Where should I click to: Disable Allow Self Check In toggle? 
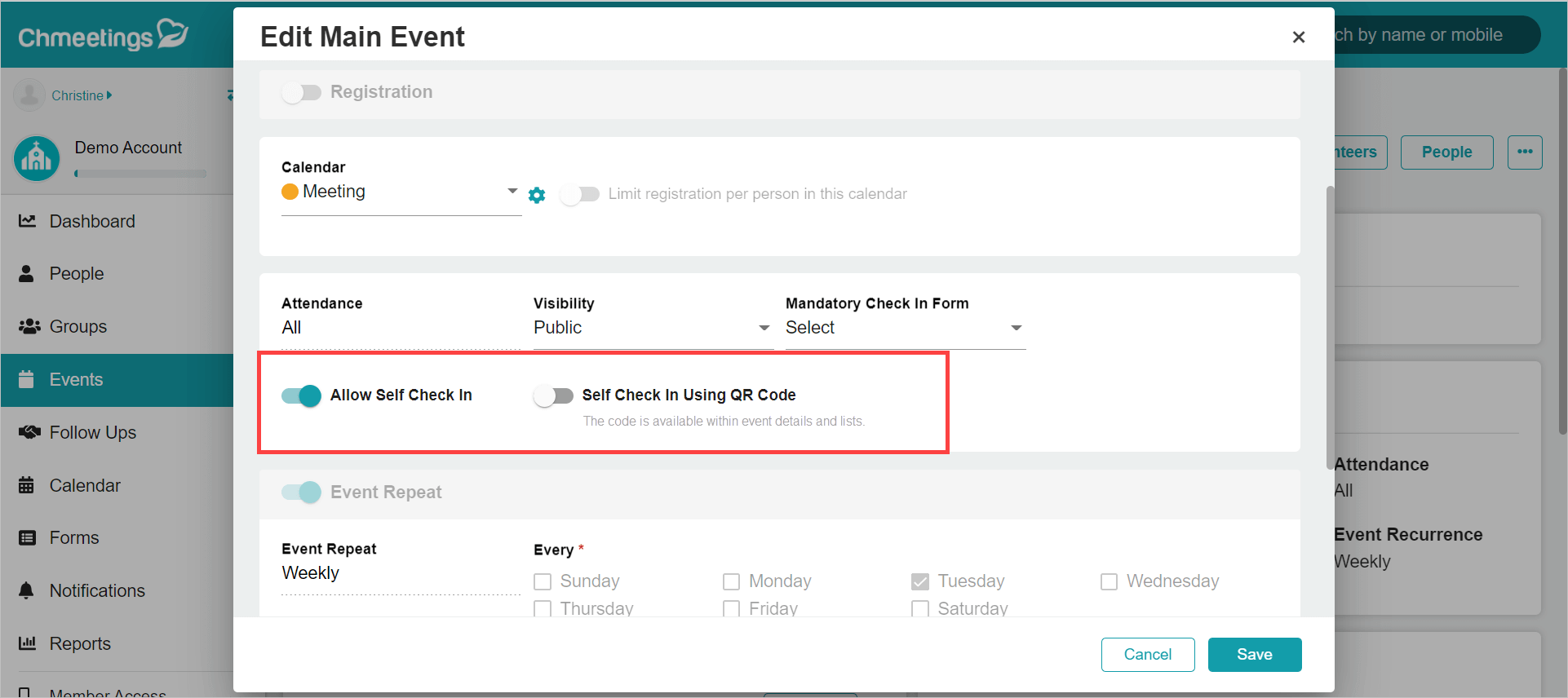pyautogui.click(x=301, y=395)
